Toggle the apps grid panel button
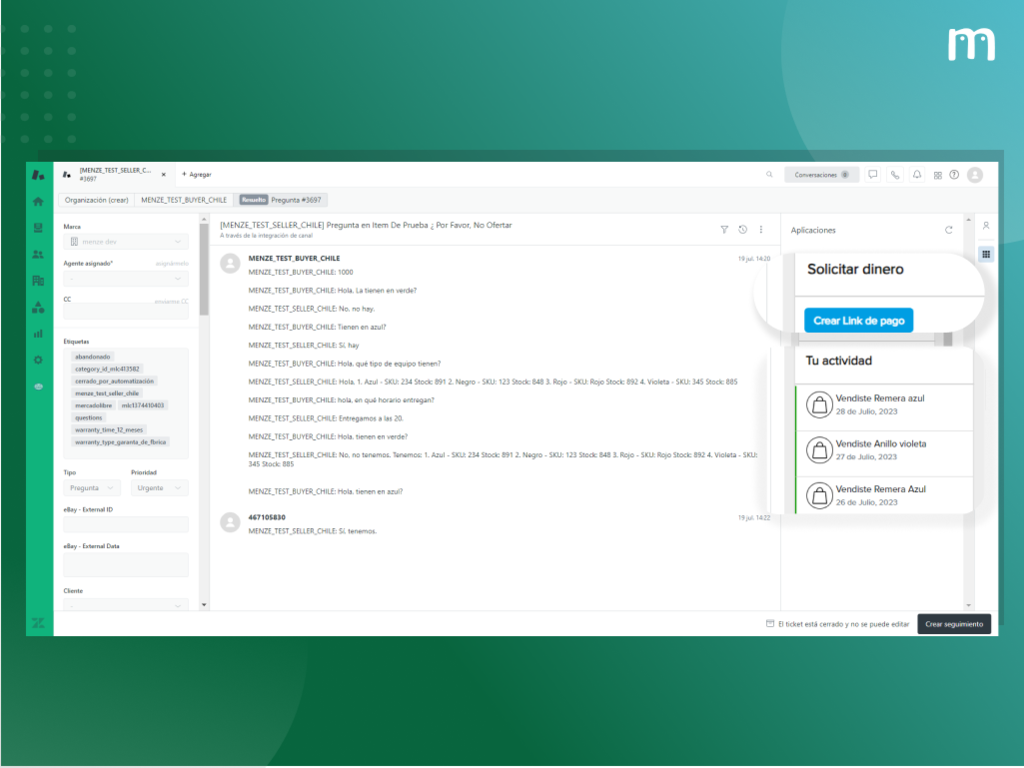1024x768 pixels. pyautogui.click(x=985, y=254)
